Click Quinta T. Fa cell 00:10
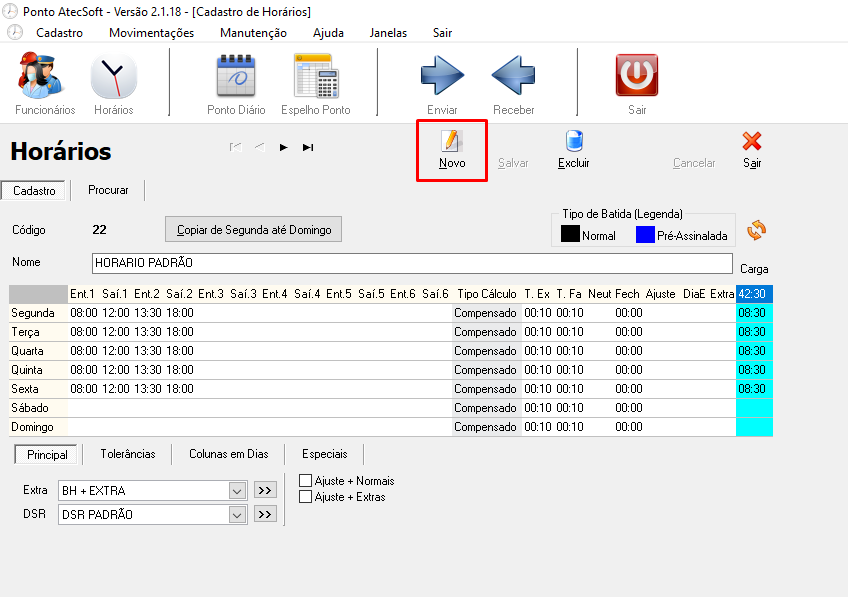This screenshot has height=597, width=848. 570,369
